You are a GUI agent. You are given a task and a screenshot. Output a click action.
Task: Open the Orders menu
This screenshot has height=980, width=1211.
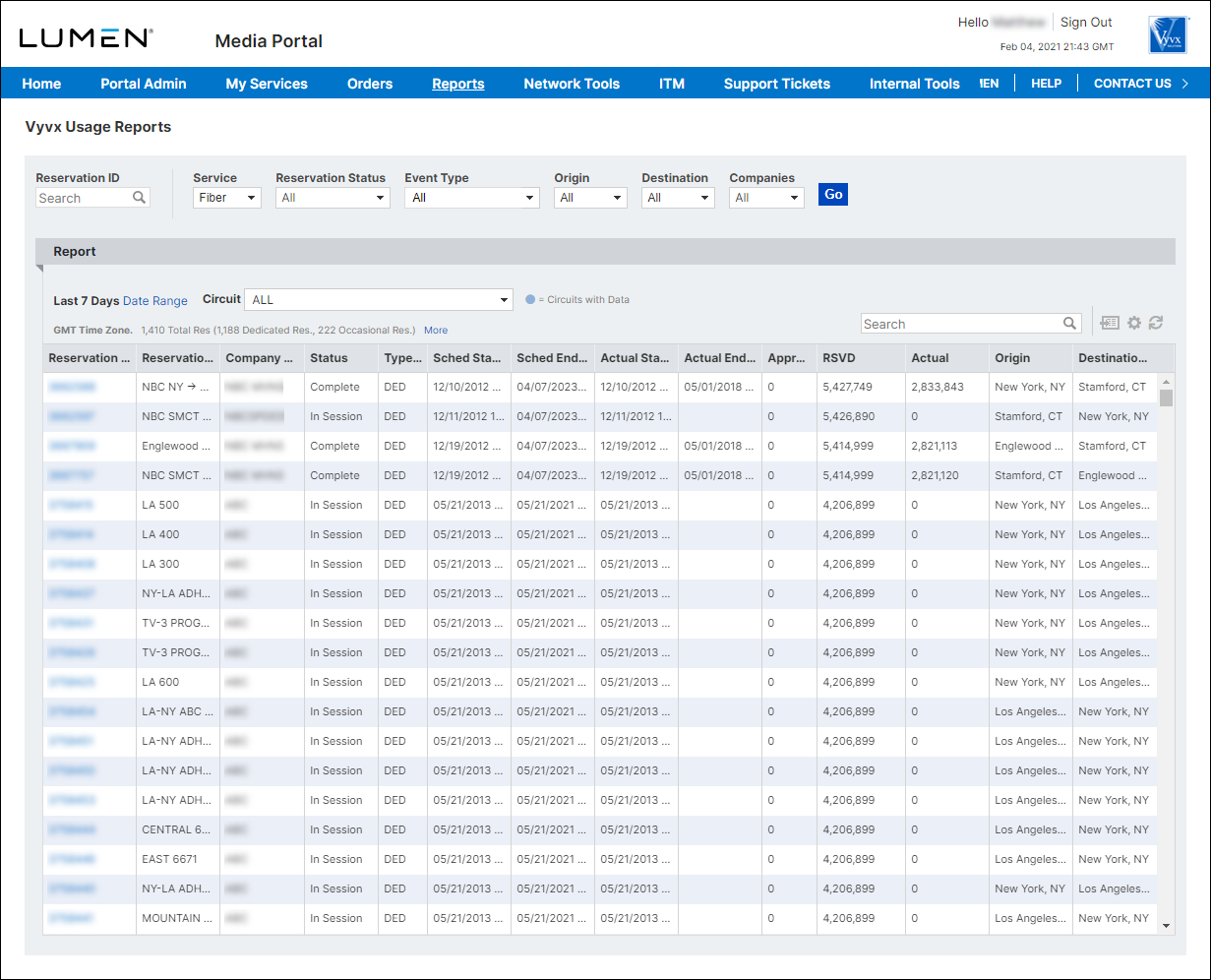(370, 84)
